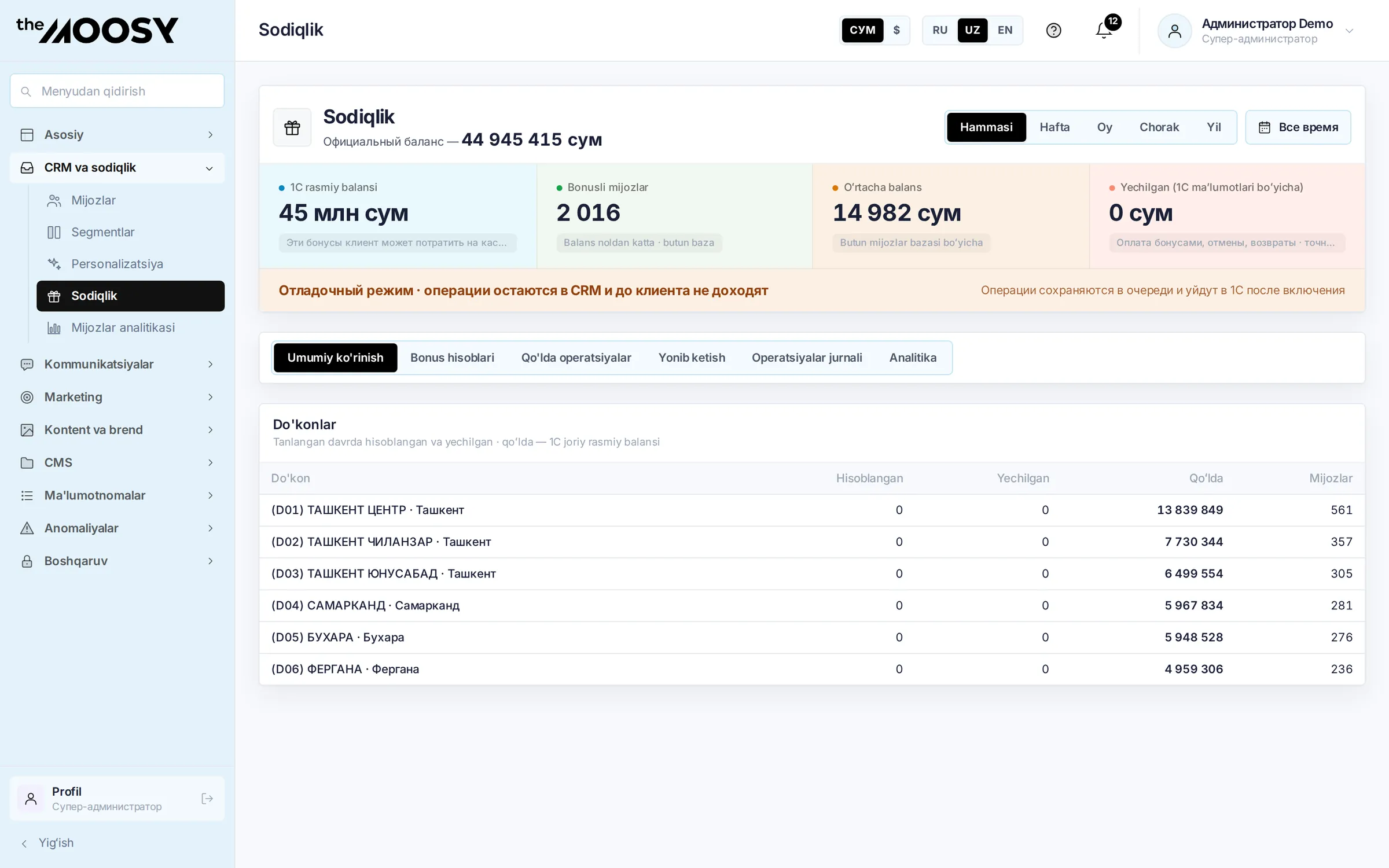Screen dimensions: 1389x868
Task: Click the 13 839 849 balance value
Action: coord(1190,510)
